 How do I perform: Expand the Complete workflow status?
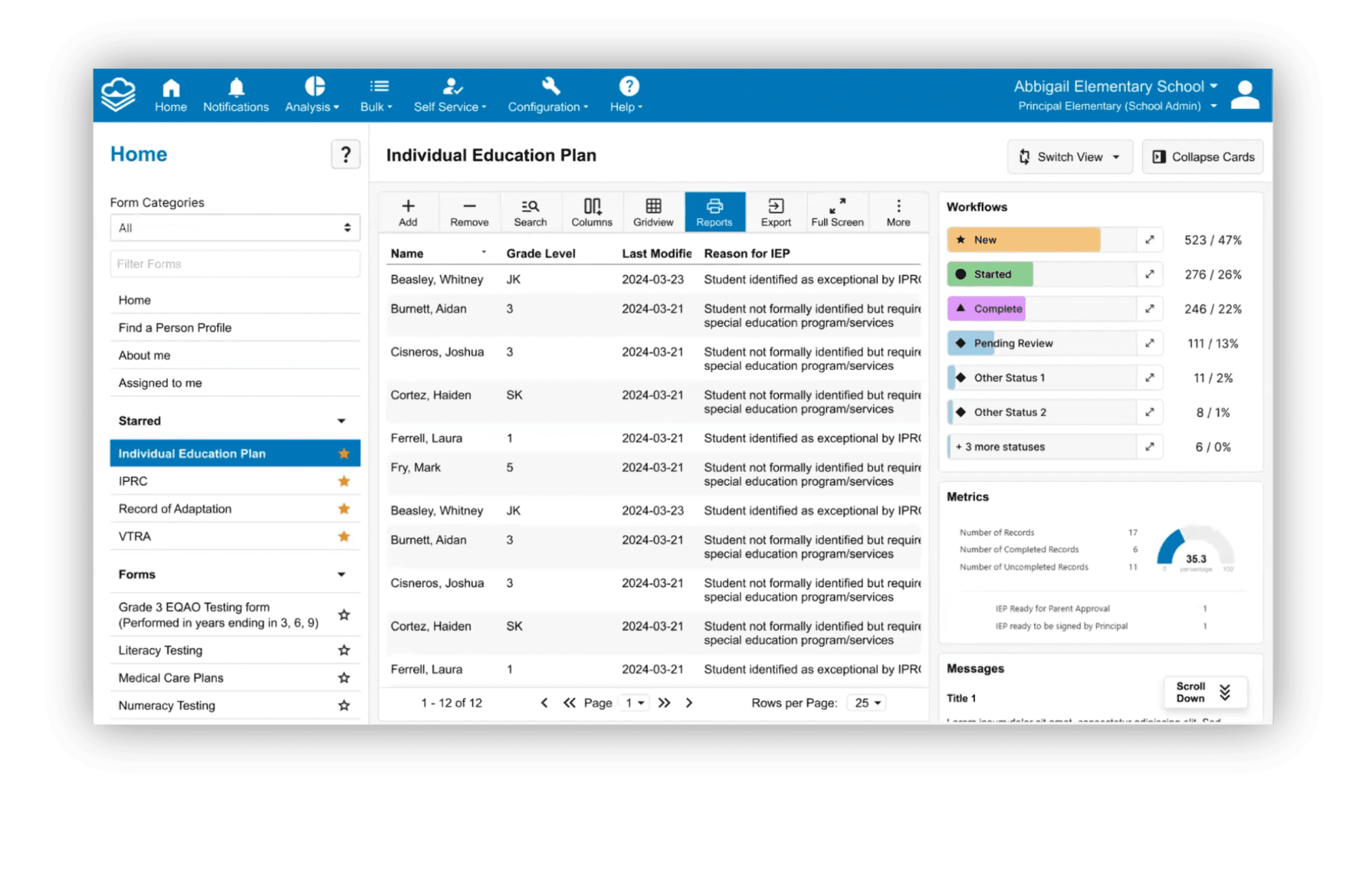pyautogui.click(x=1150, y=309)
